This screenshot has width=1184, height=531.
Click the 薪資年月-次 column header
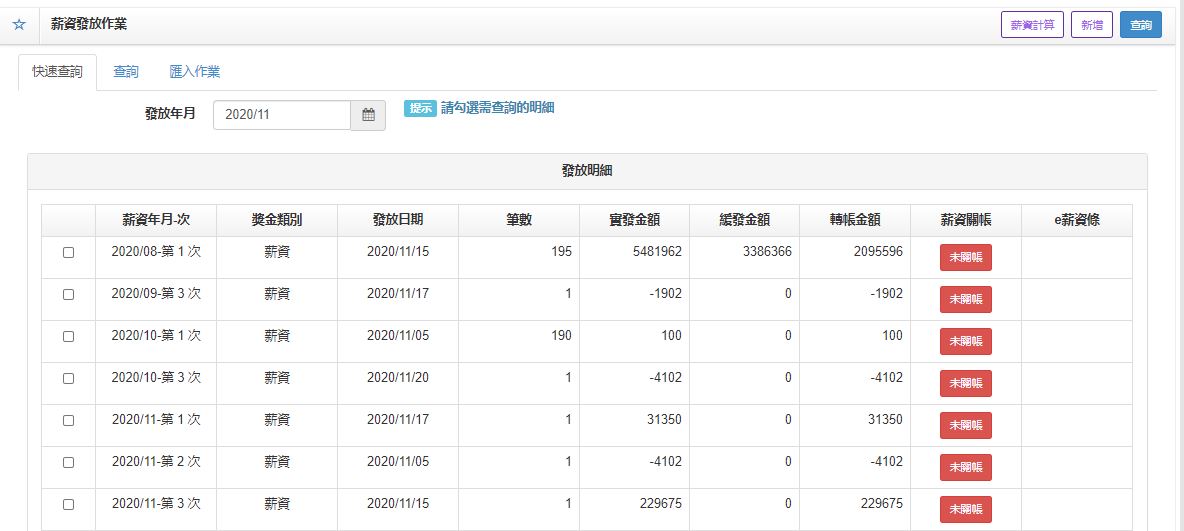click(156, 221)
